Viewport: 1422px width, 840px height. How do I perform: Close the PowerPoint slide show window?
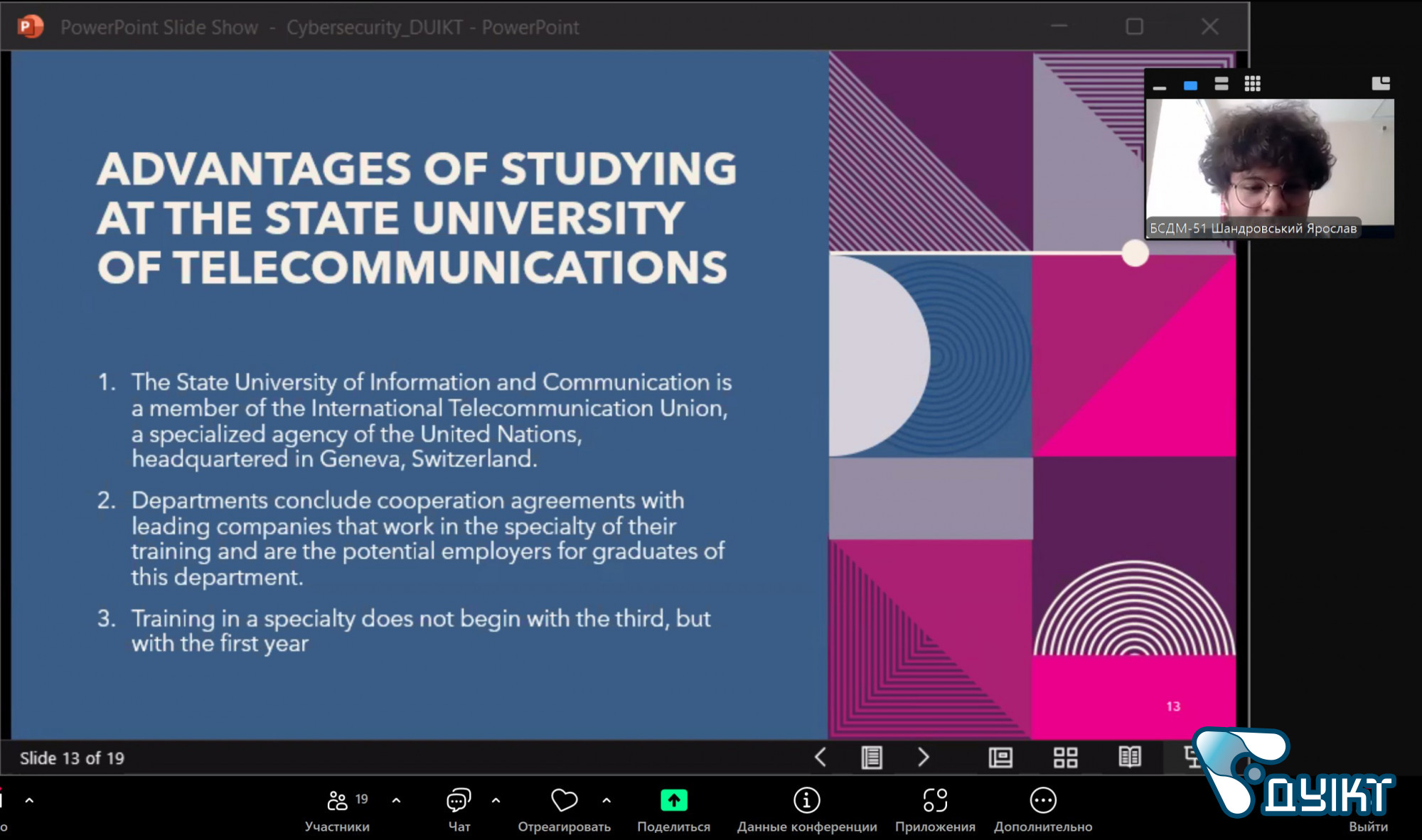[1209, 27]
